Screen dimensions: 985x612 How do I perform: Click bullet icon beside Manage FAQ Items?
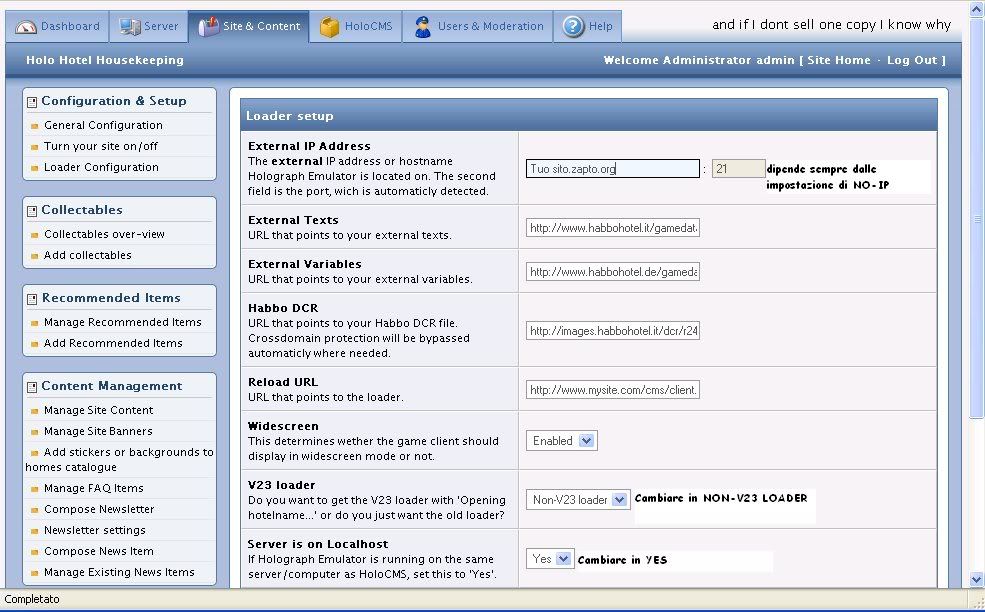click(35, 489)
